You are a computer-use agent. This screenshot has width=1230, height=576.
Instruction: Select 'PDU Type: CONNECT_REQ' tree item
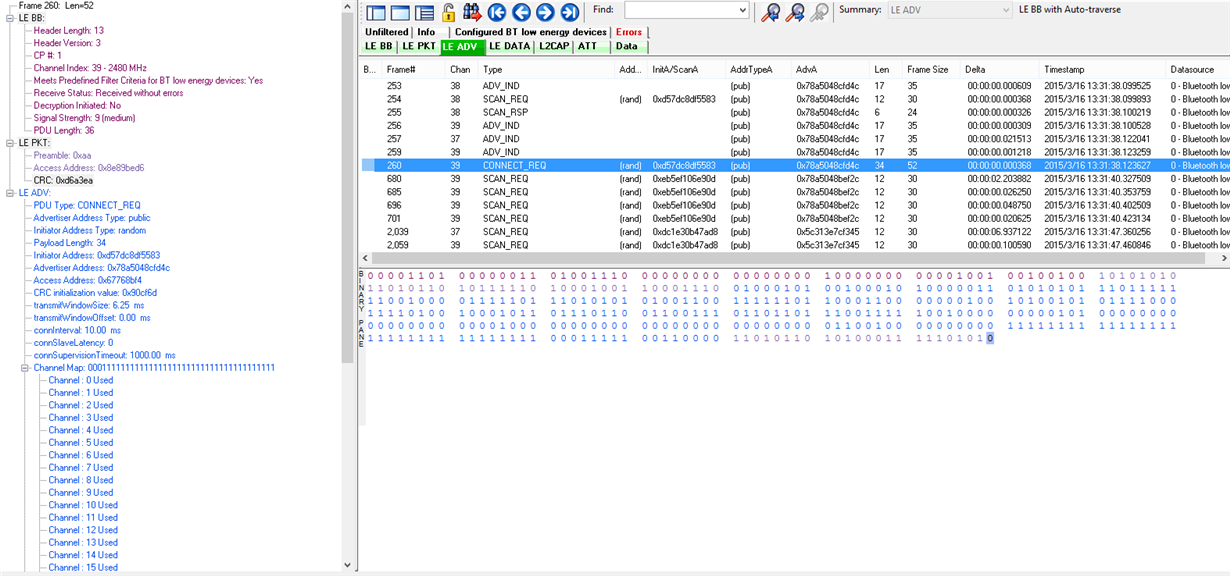(x=87, y=205)
